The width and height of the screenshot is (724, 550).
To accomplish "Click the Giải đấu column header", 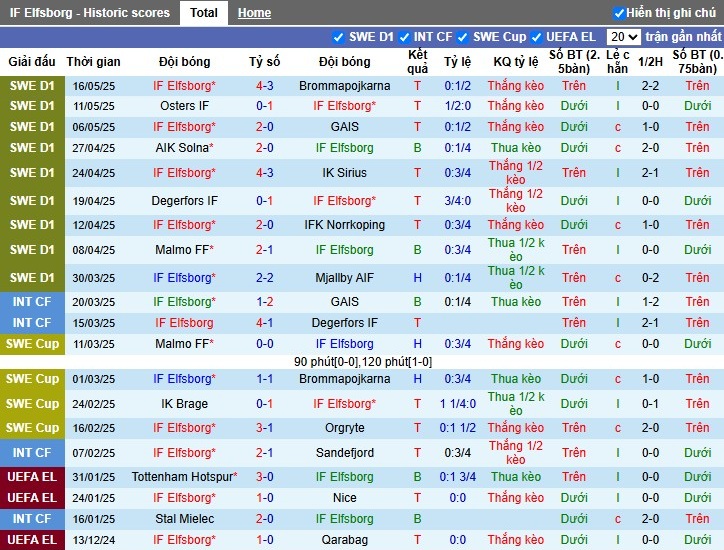I will tap(32, 61).
